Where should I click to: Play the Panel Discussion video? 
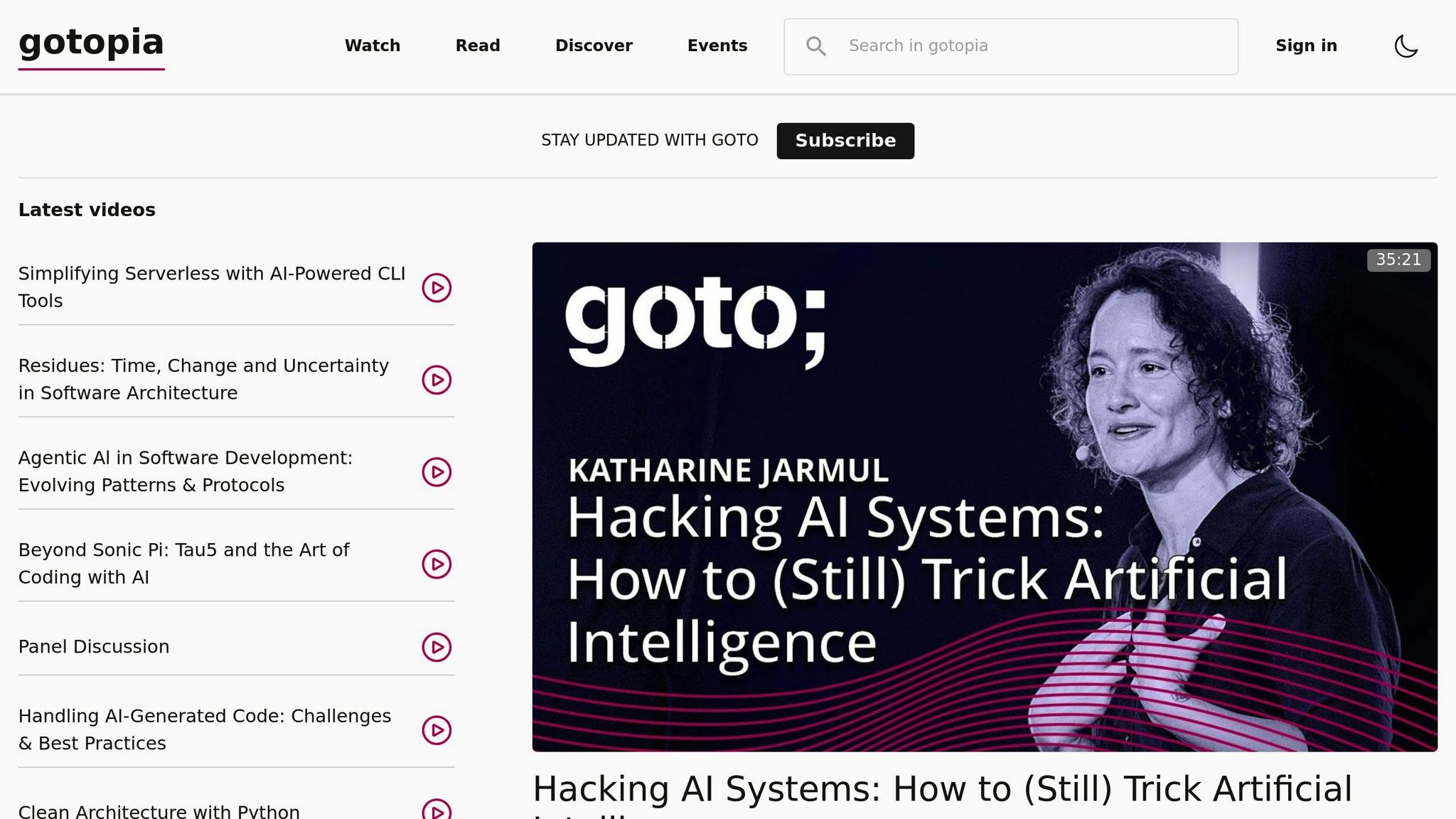[437, 647]
